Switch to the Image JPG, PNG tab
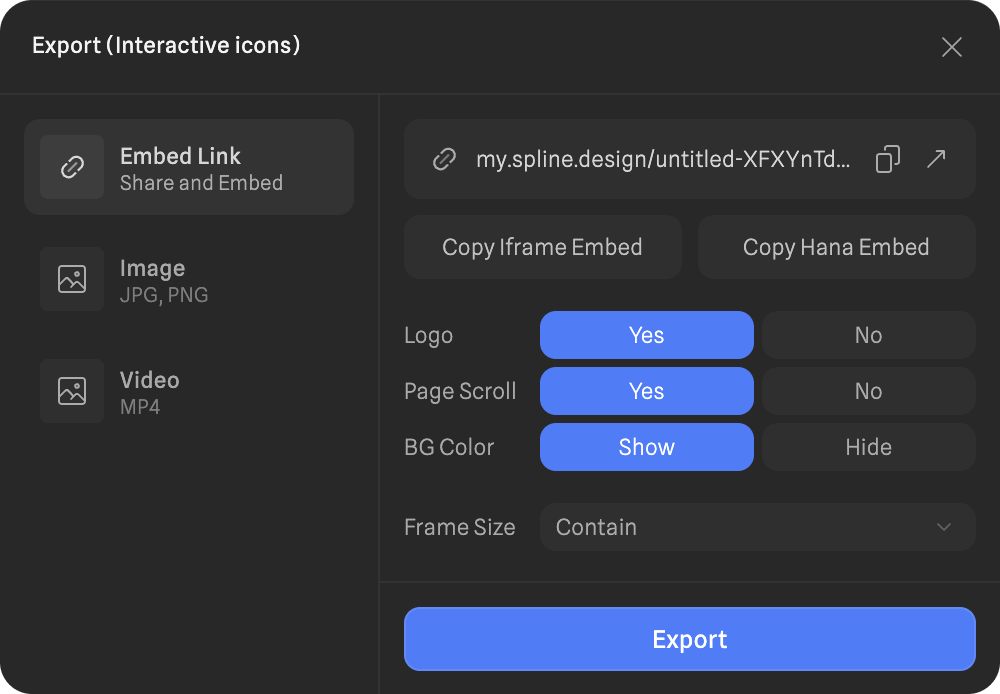1000x694 pixels. 190,280
